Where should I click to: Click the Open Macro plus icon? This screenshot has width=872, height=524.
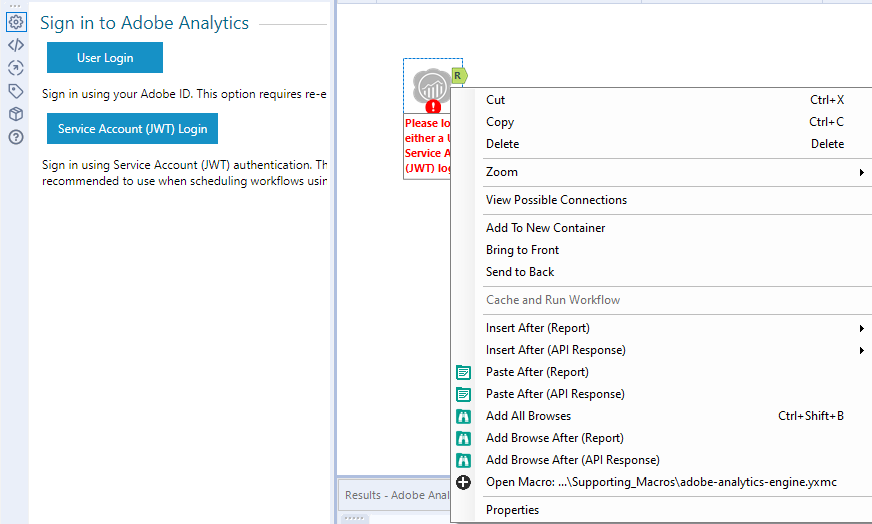(463, 482)
